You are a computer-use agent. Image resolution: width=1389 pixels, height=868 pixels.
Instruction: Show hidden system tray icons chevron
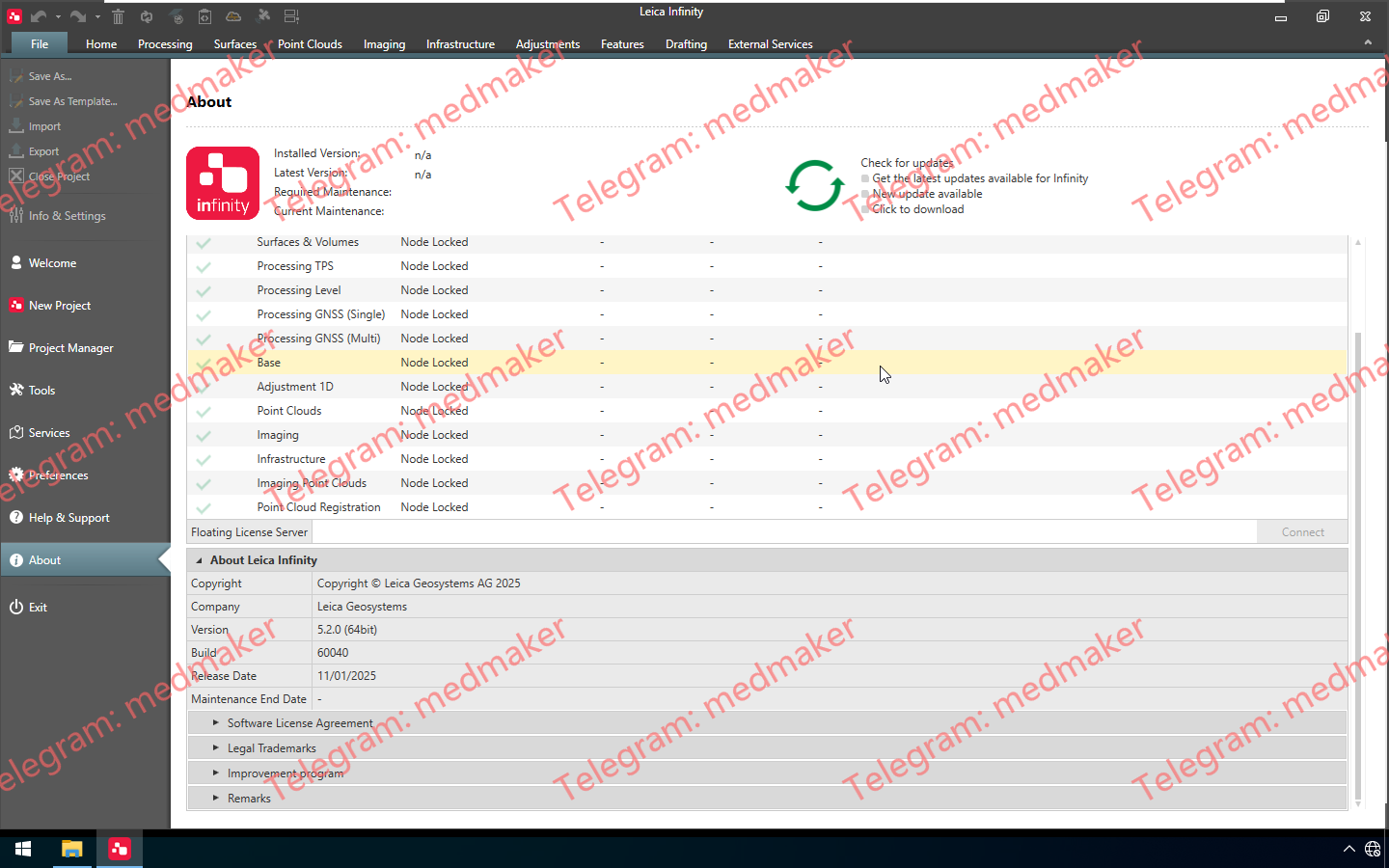(x=1348, y=849)
